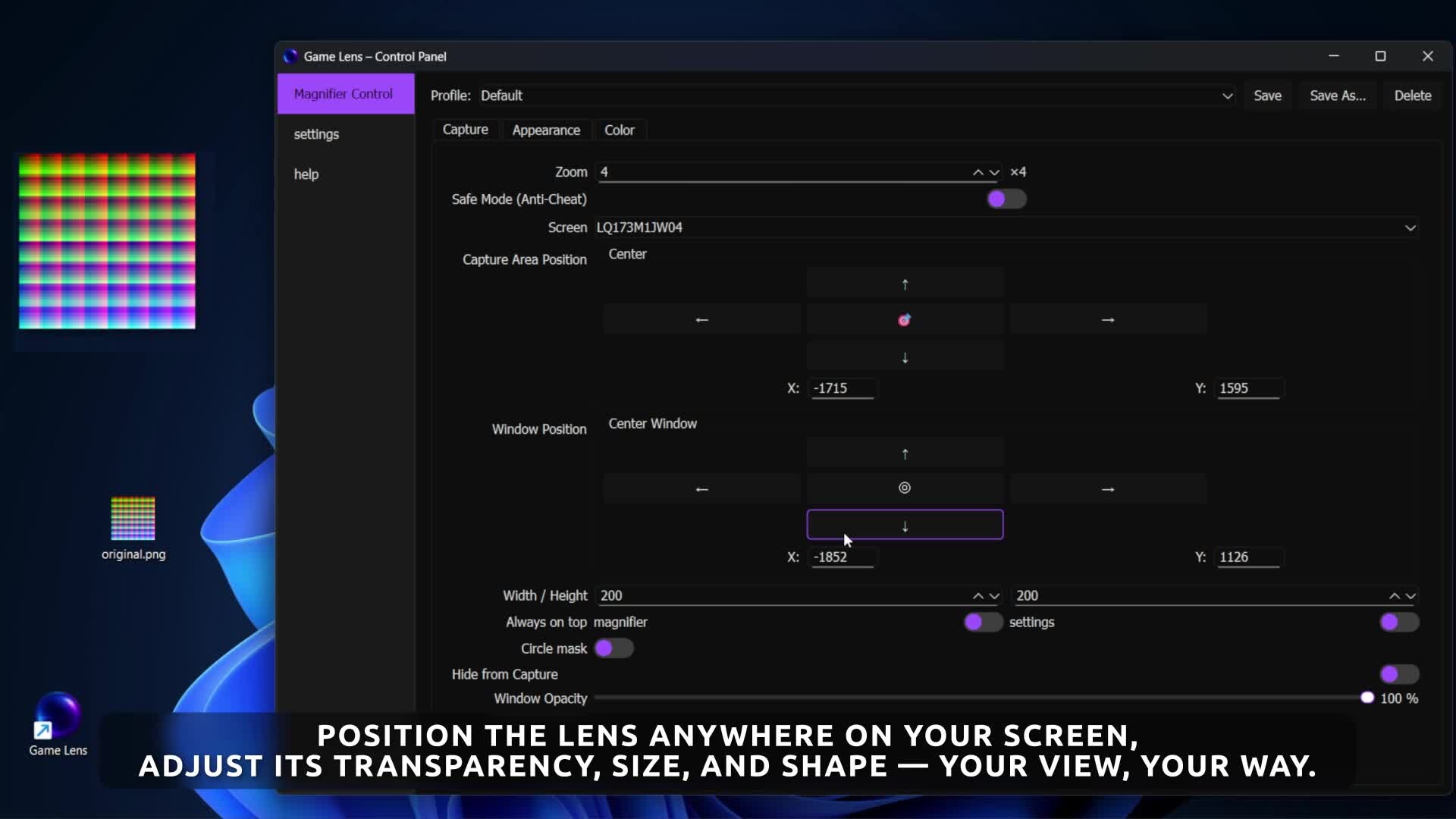Center magnifier window with bullseye icon
This screenshot has width=1456, height=819.
point(905,488)
